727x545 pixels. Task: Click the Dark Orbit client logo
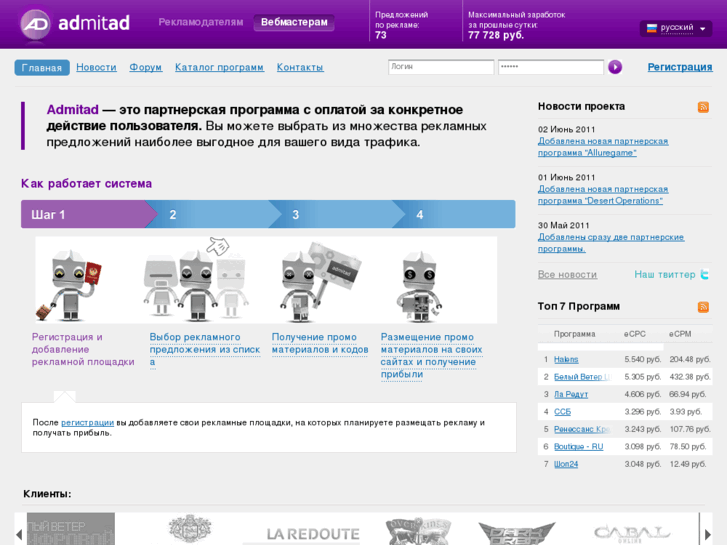[x=516, y=533]
